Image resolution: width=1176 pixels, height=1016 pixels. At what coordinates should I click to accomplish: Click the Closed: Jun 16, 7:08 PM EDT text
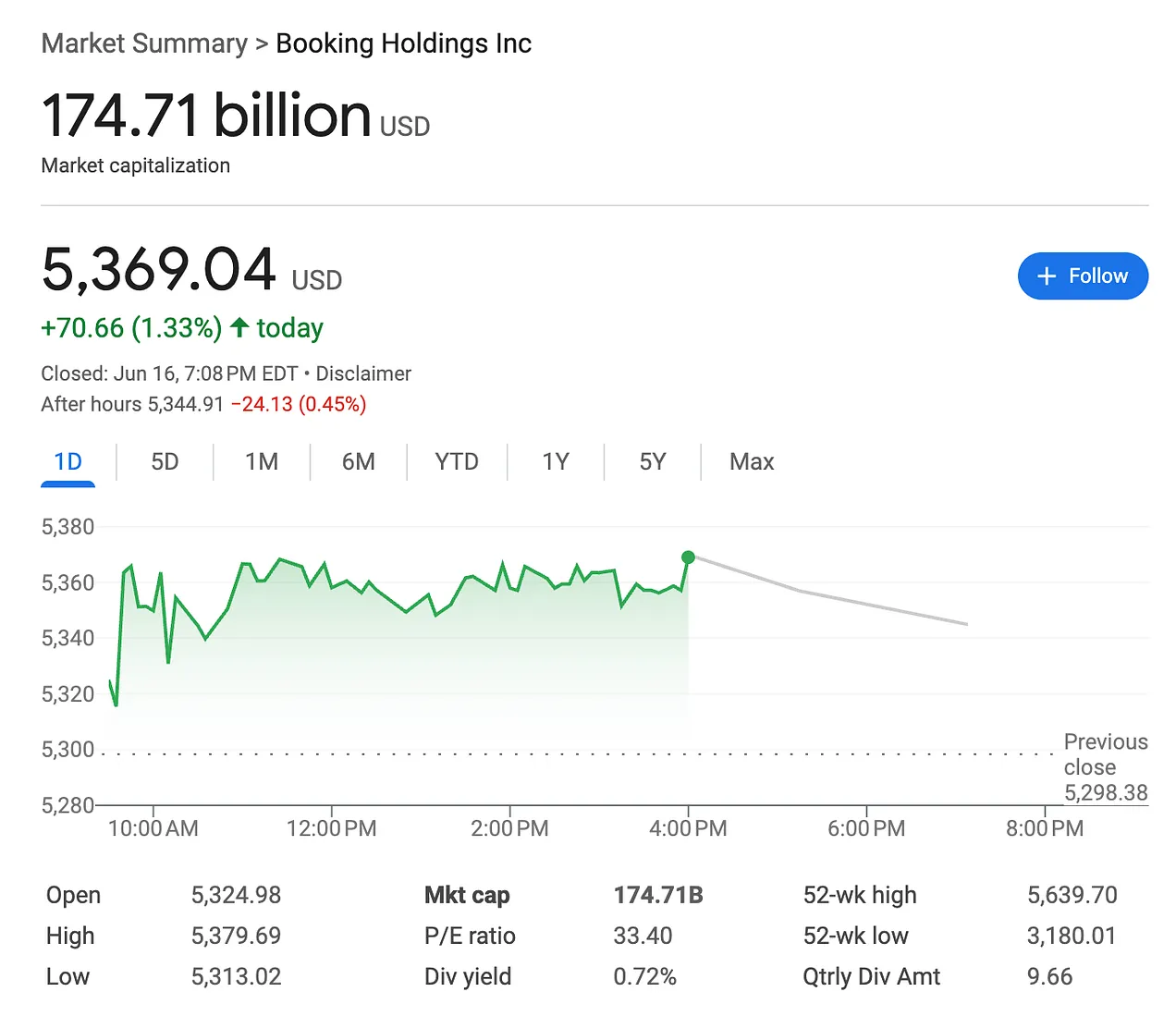[x=169, y=373]
